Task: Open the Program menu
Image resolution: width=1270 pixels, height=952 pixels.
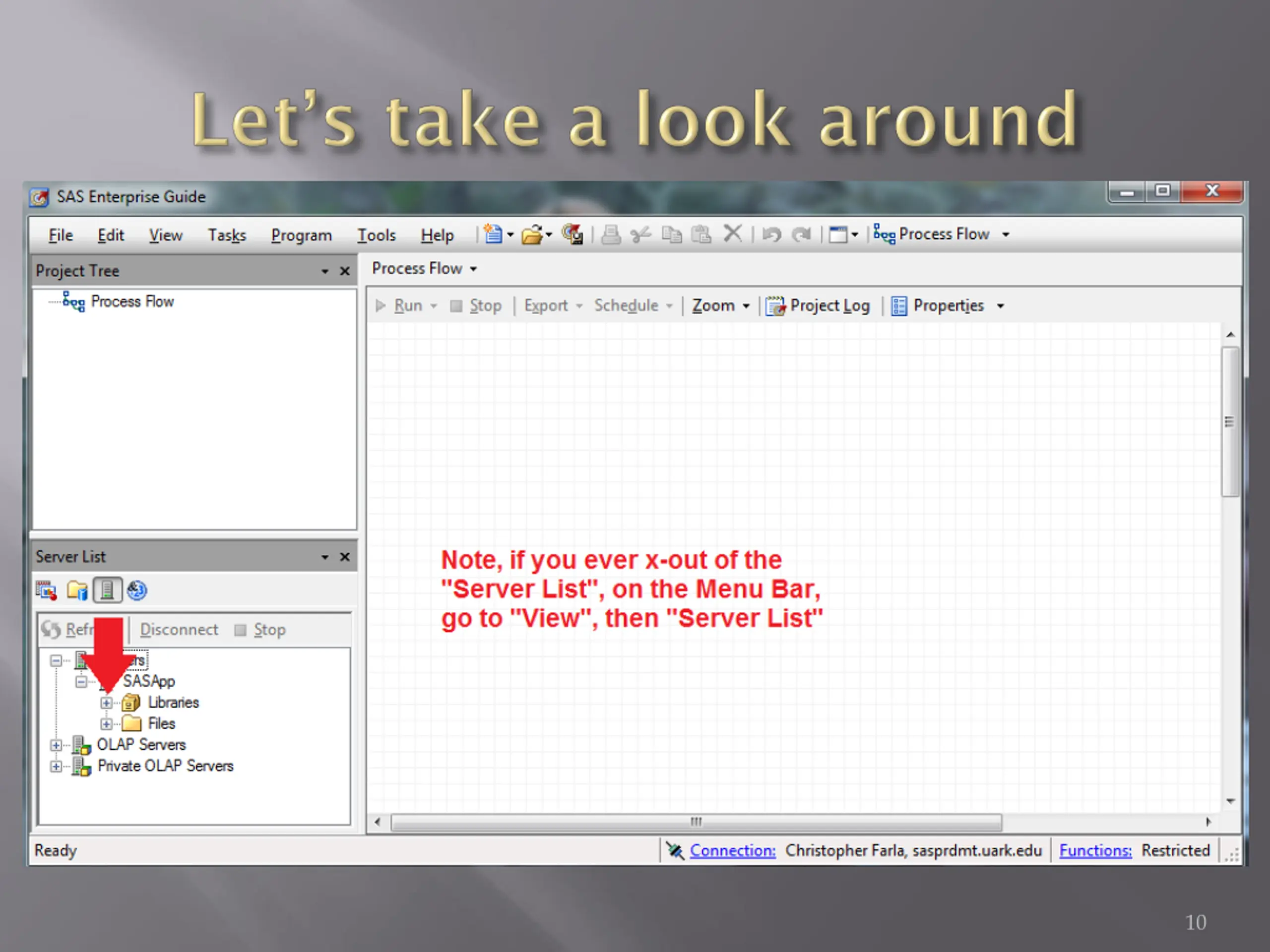Action: 302,236
